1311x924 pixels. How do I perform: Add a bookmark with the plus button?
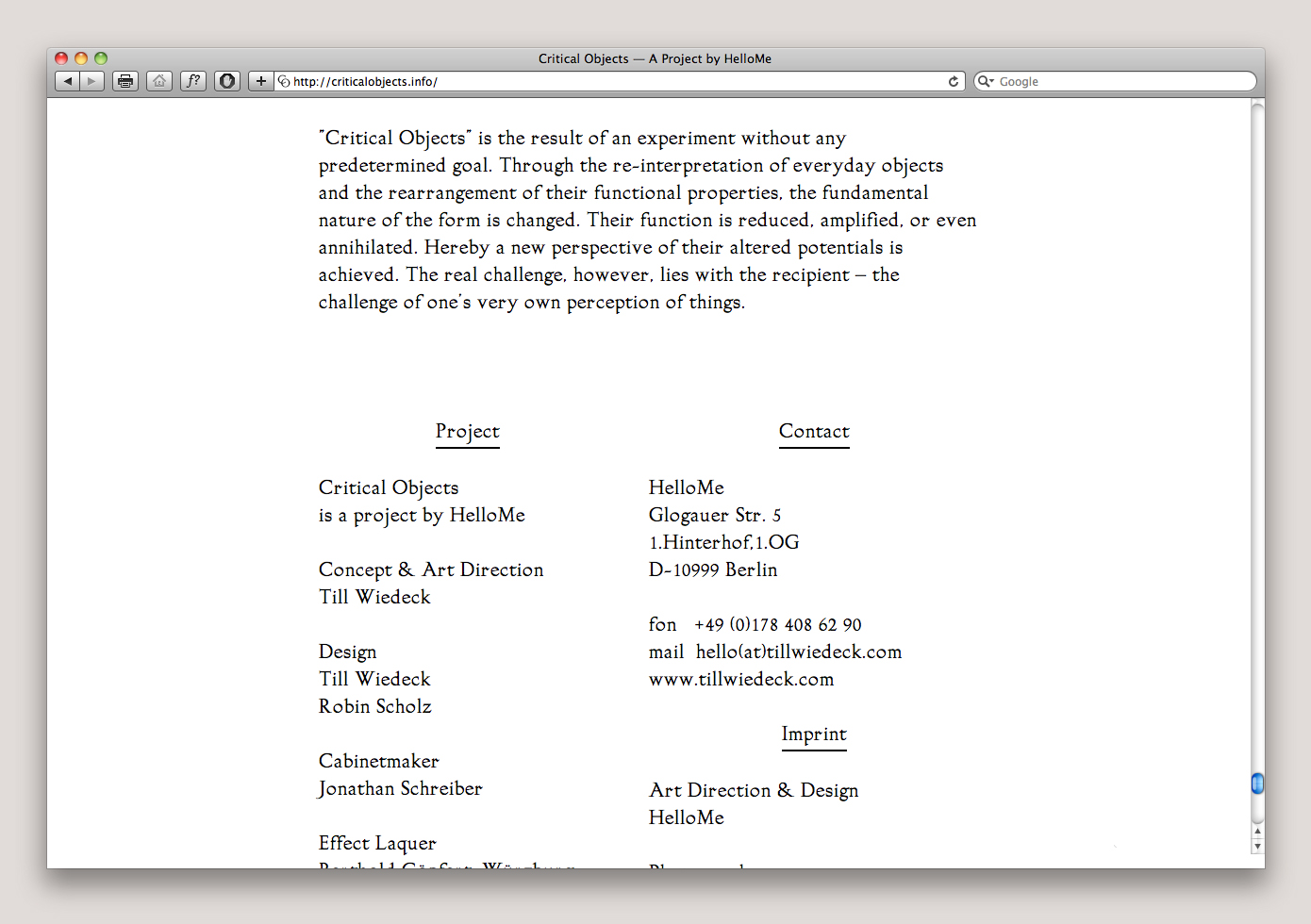click(261, 81)
